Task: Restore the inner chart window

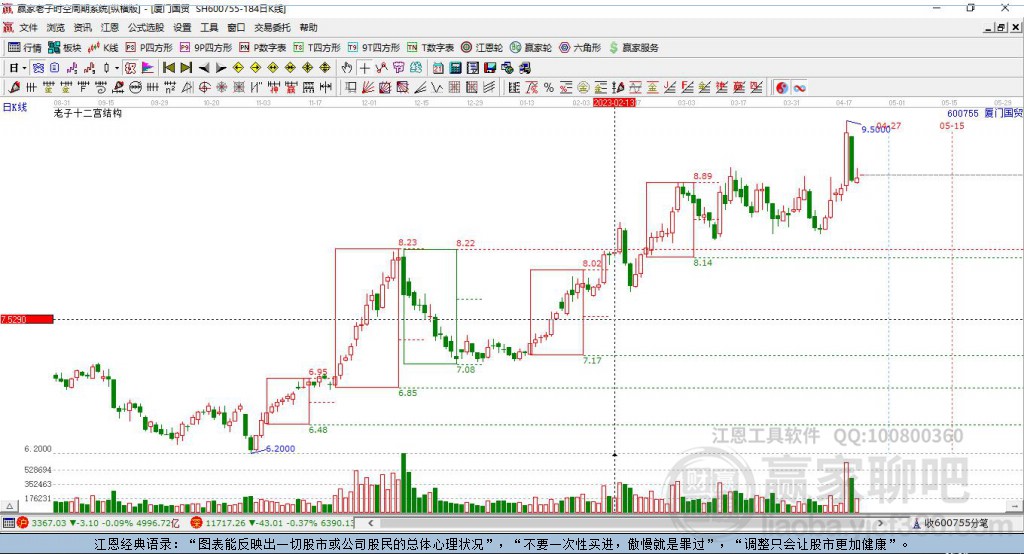Action: [x=1001, y=27]
